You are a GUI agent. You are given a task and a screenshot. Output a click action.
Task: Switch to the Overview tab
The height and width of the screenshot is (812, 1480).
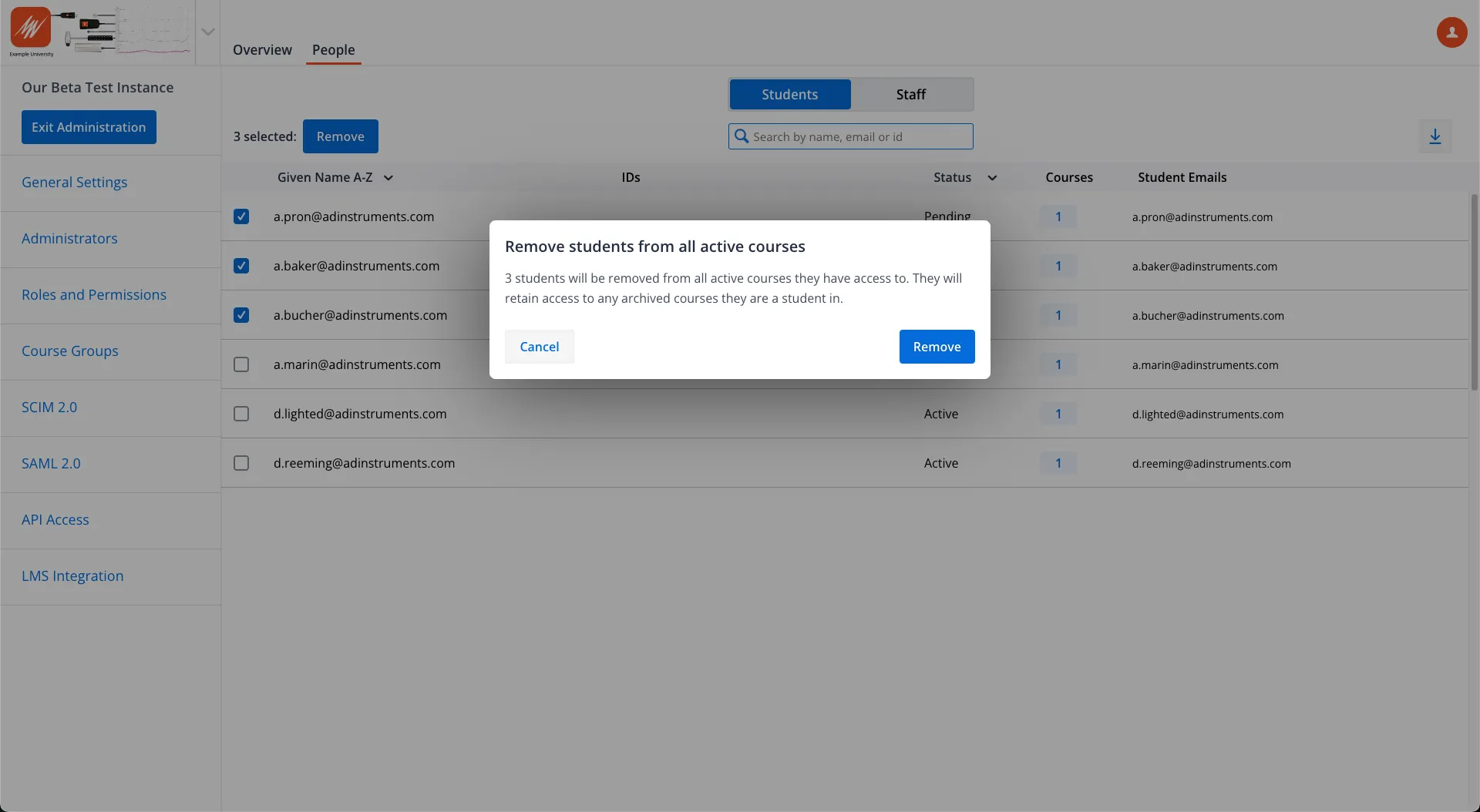coord(262,50)
